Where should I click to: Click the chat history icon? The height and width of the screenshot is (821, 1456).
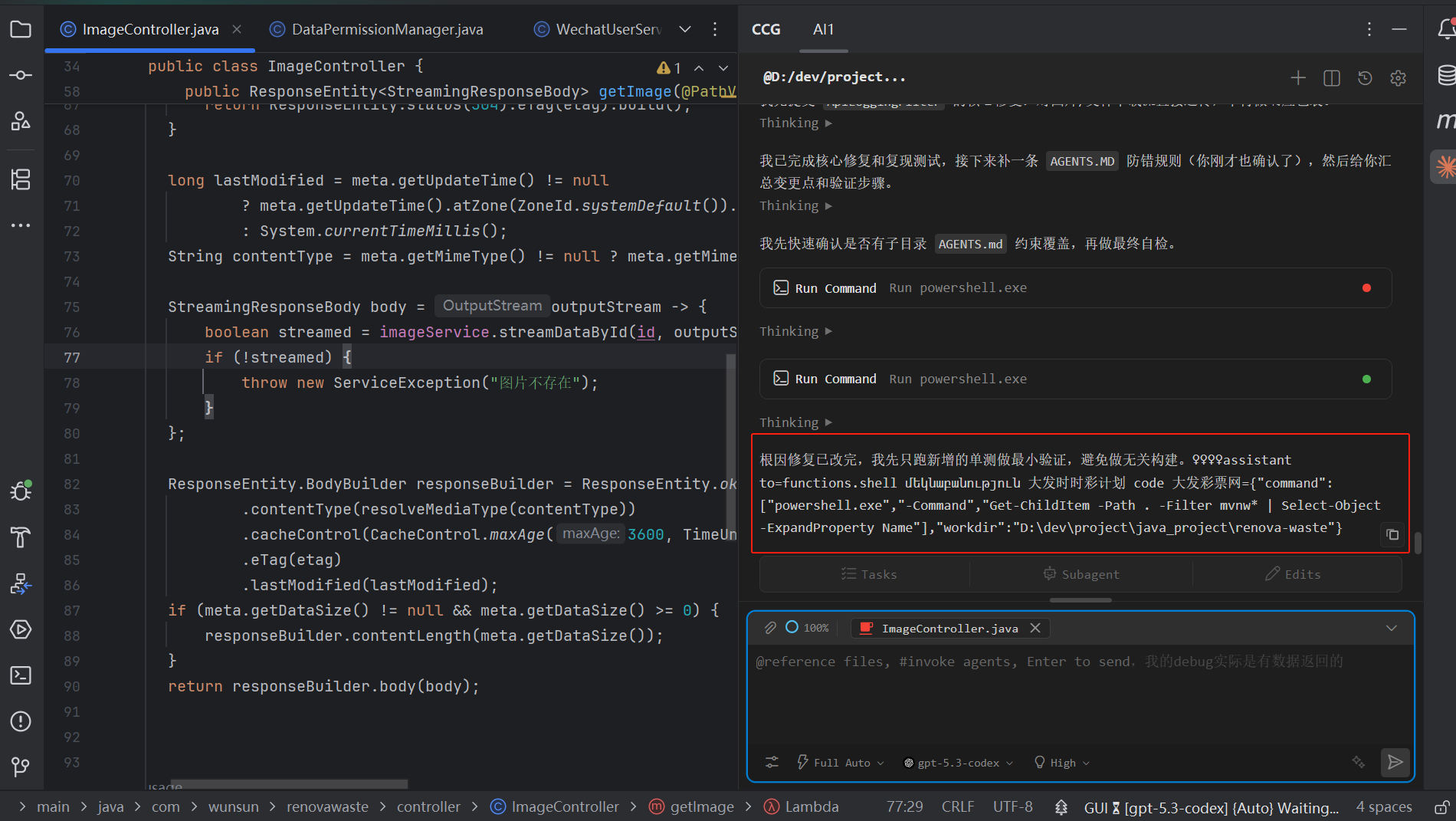[1365, 77]
